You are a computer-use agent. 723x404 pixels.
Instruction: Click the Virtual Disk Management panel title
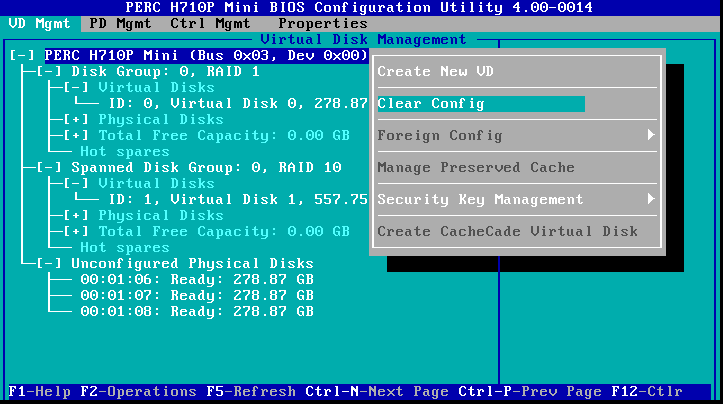[363, 40]
